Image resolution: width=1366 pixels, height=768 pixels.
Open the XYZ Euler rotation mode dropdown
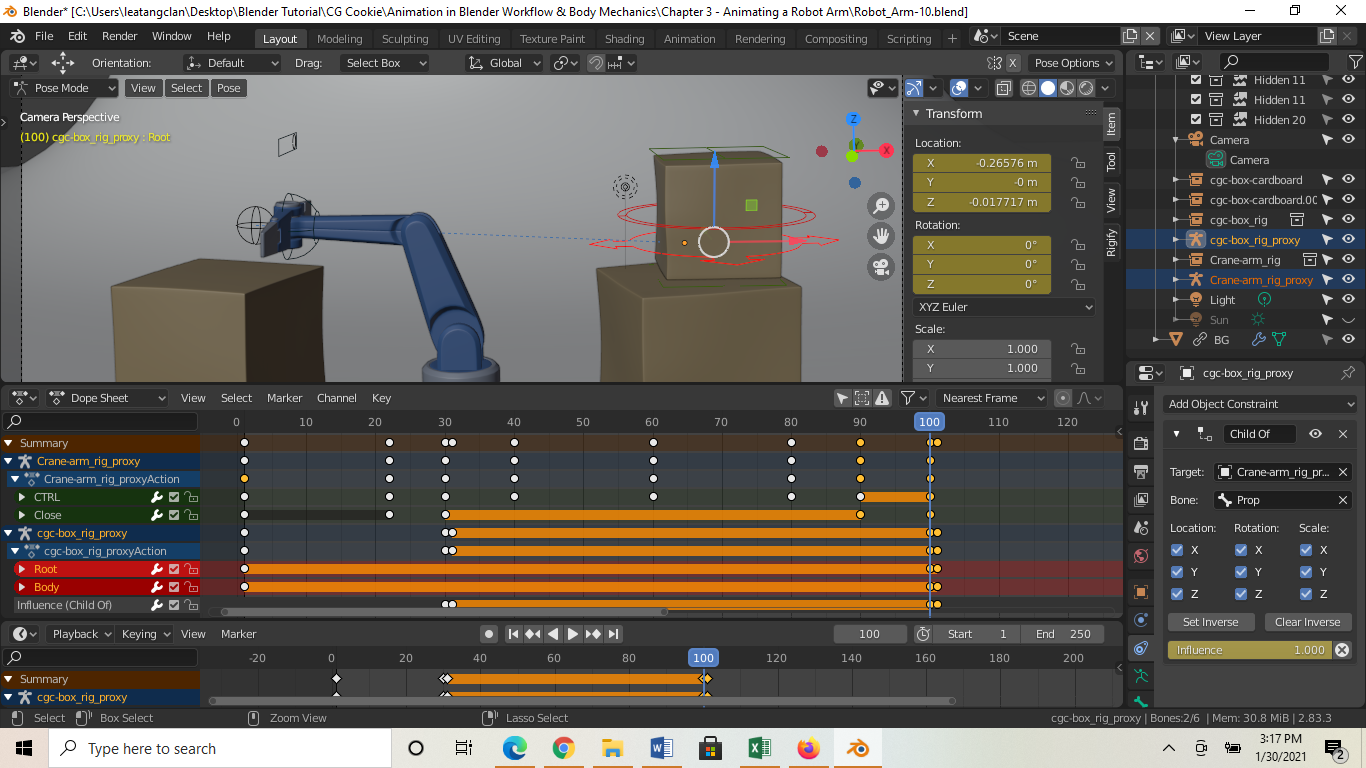tap(1004, 307)
